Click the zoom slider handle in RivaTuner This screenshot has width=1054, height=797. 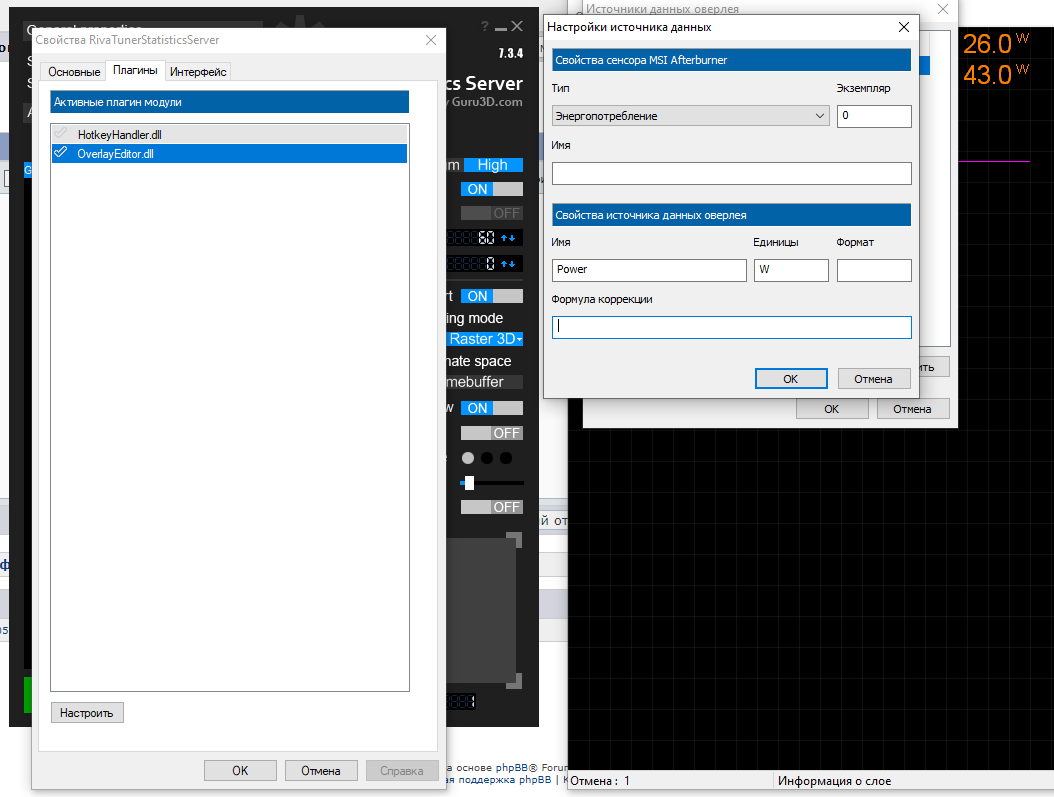(469, 483)
